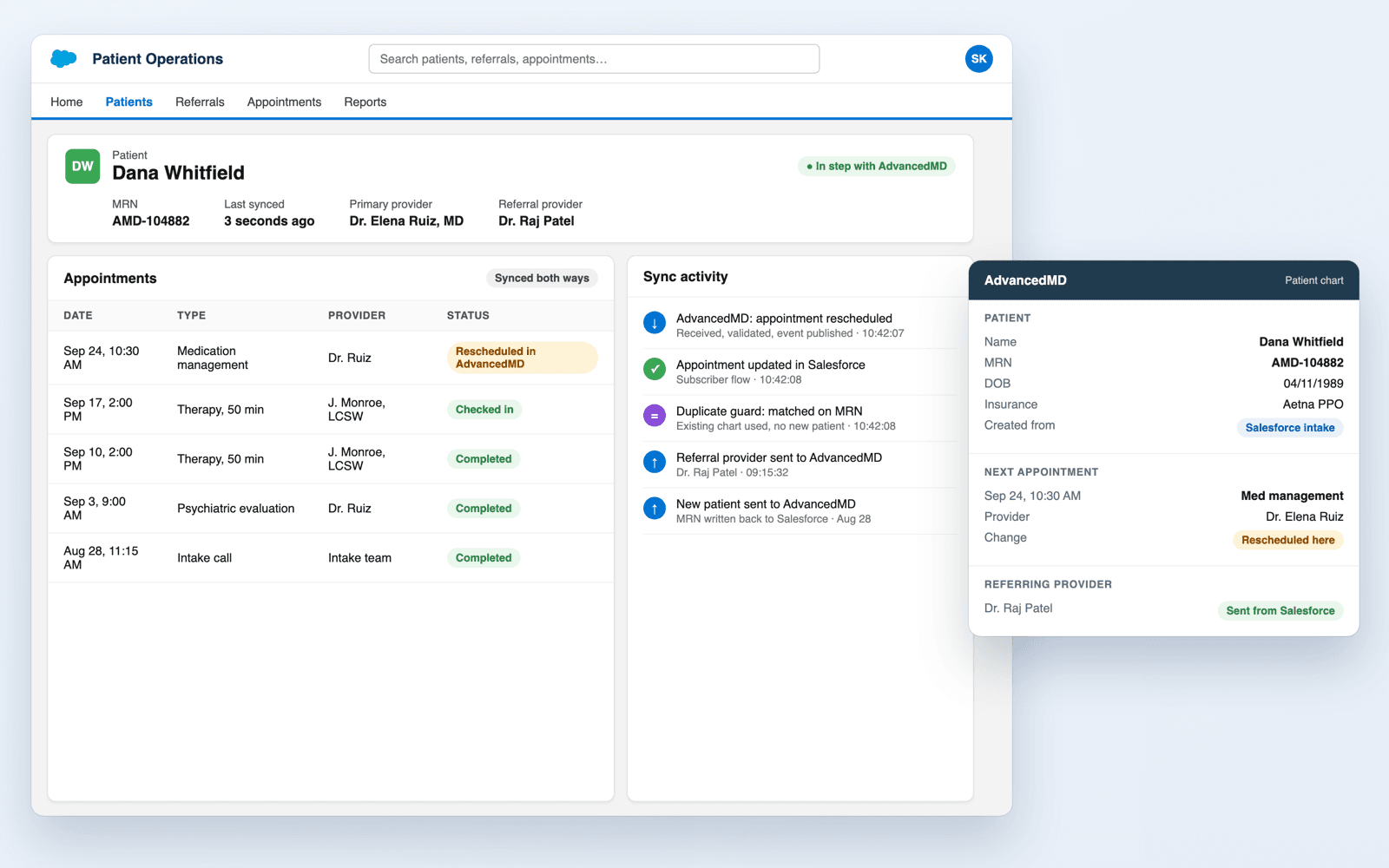Click Patient chart in AdvancedMD header

coord(1314,280)
